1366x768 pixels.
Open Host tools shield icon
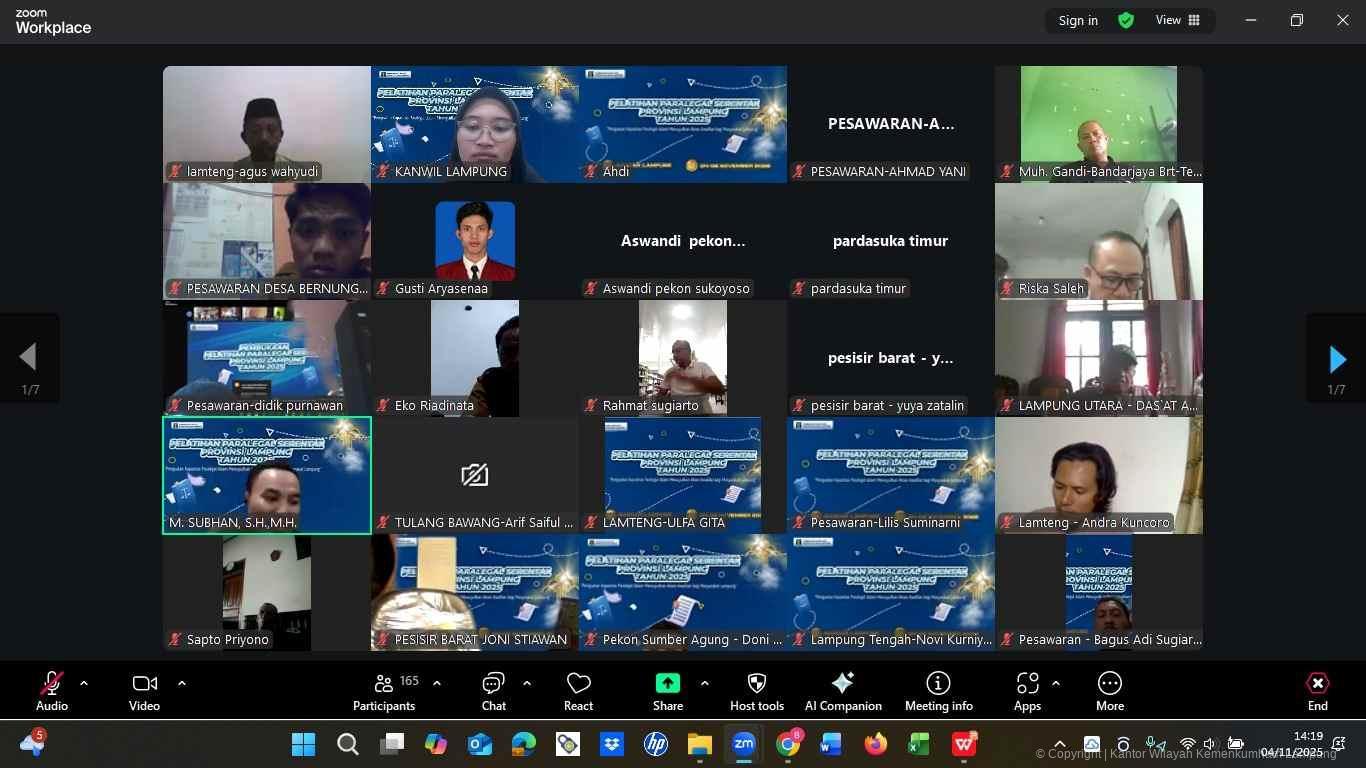[757, 692]
